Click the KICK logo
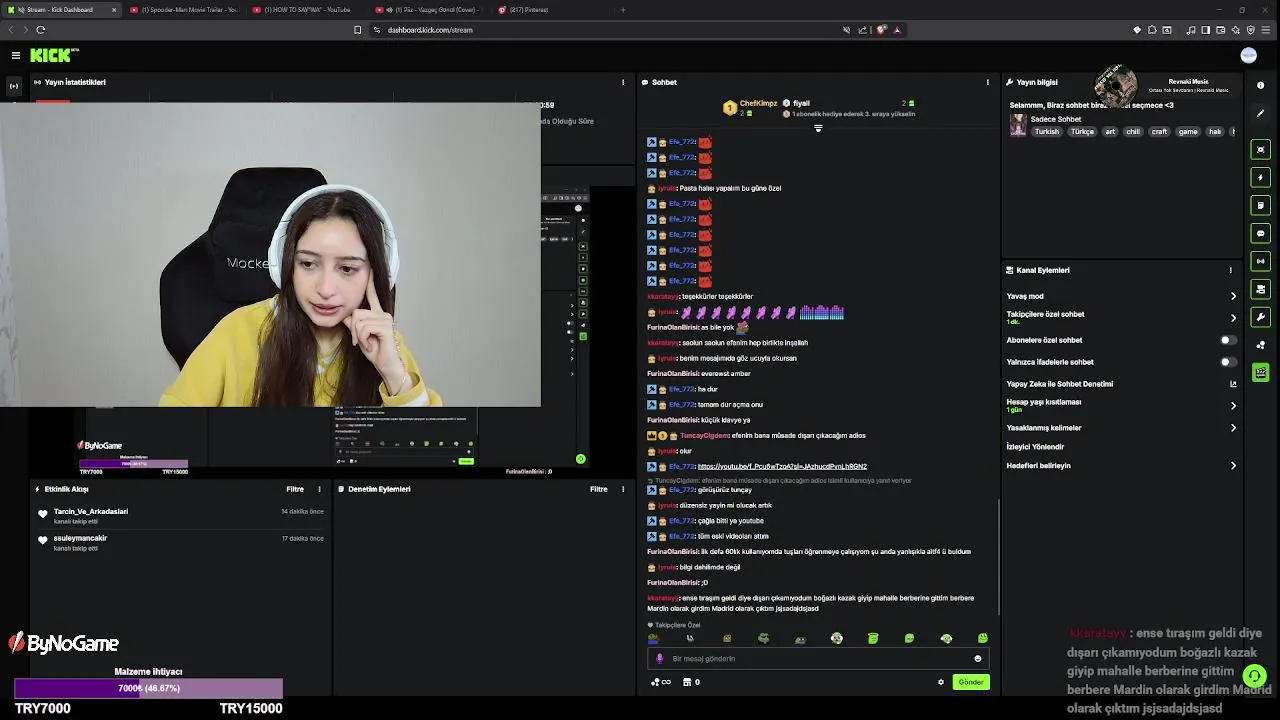This screenshot has height=720, width=1280. 54,55
